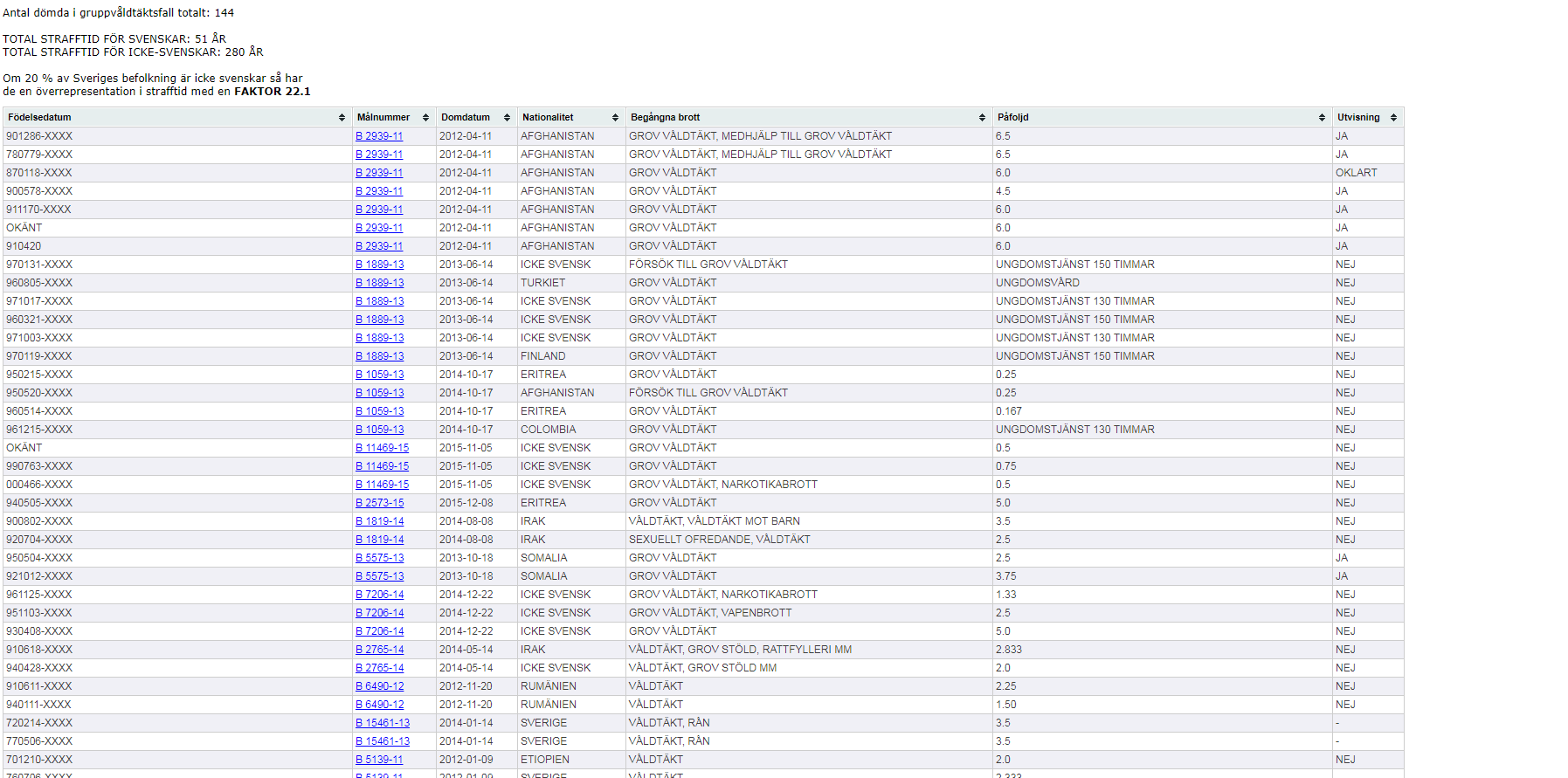Image resolution: width=1568 pixels, height=778 pixels.
Task: Click the Målnummer column sort arrows
Action: [x=425, y=118]
